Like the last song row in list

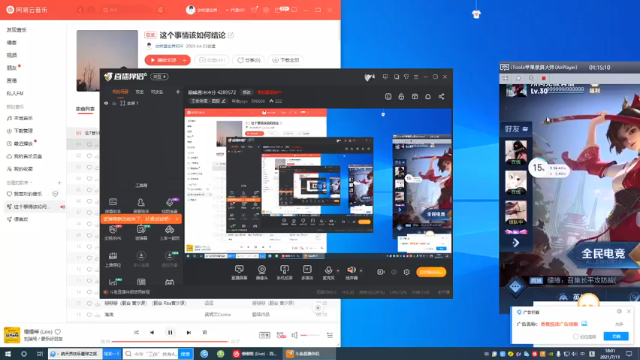click(x=89, y=315)
